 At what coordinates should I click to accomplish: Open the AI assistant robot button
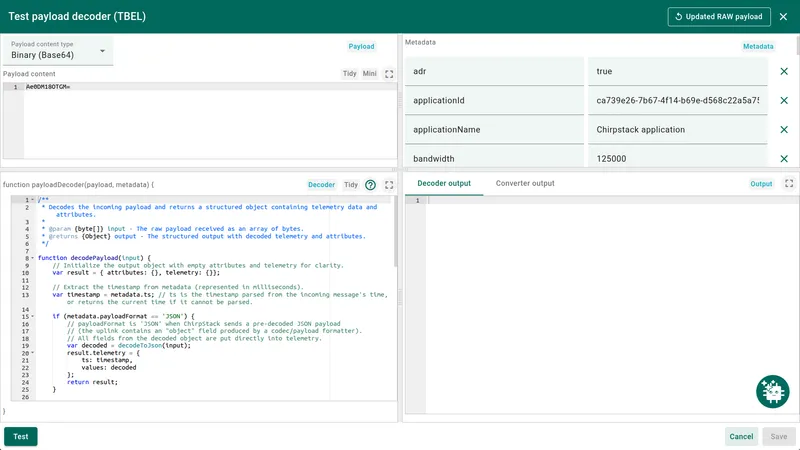coord(772,392)
